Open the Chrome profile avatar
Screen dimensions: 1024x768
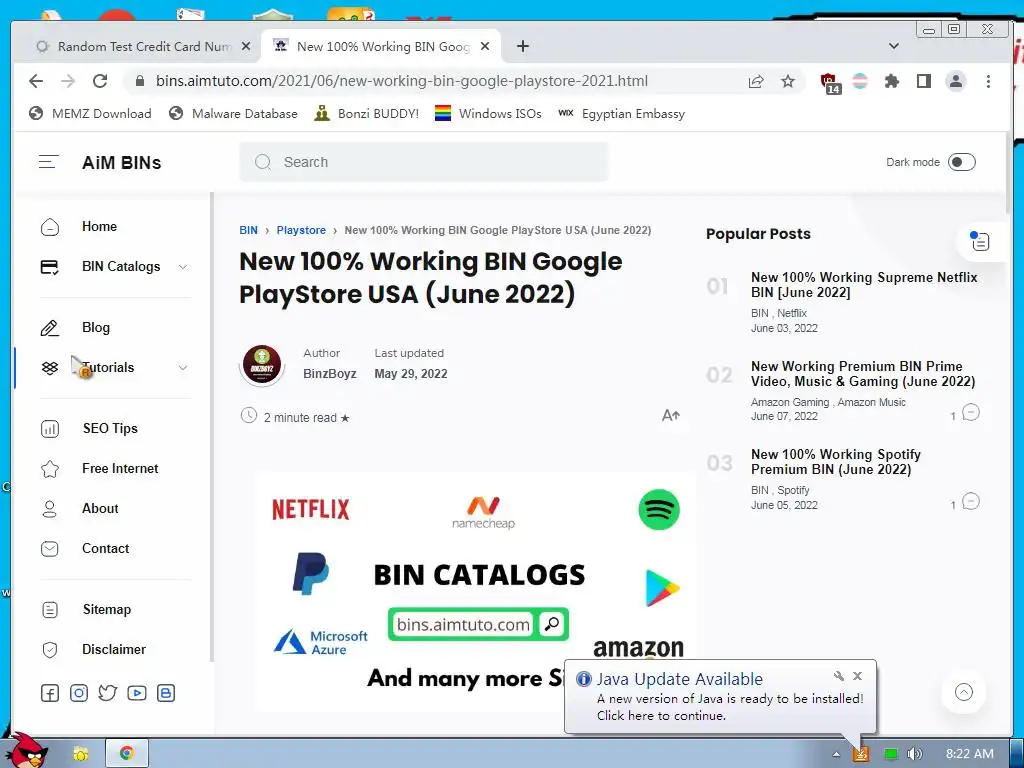[x=955, y=81]
